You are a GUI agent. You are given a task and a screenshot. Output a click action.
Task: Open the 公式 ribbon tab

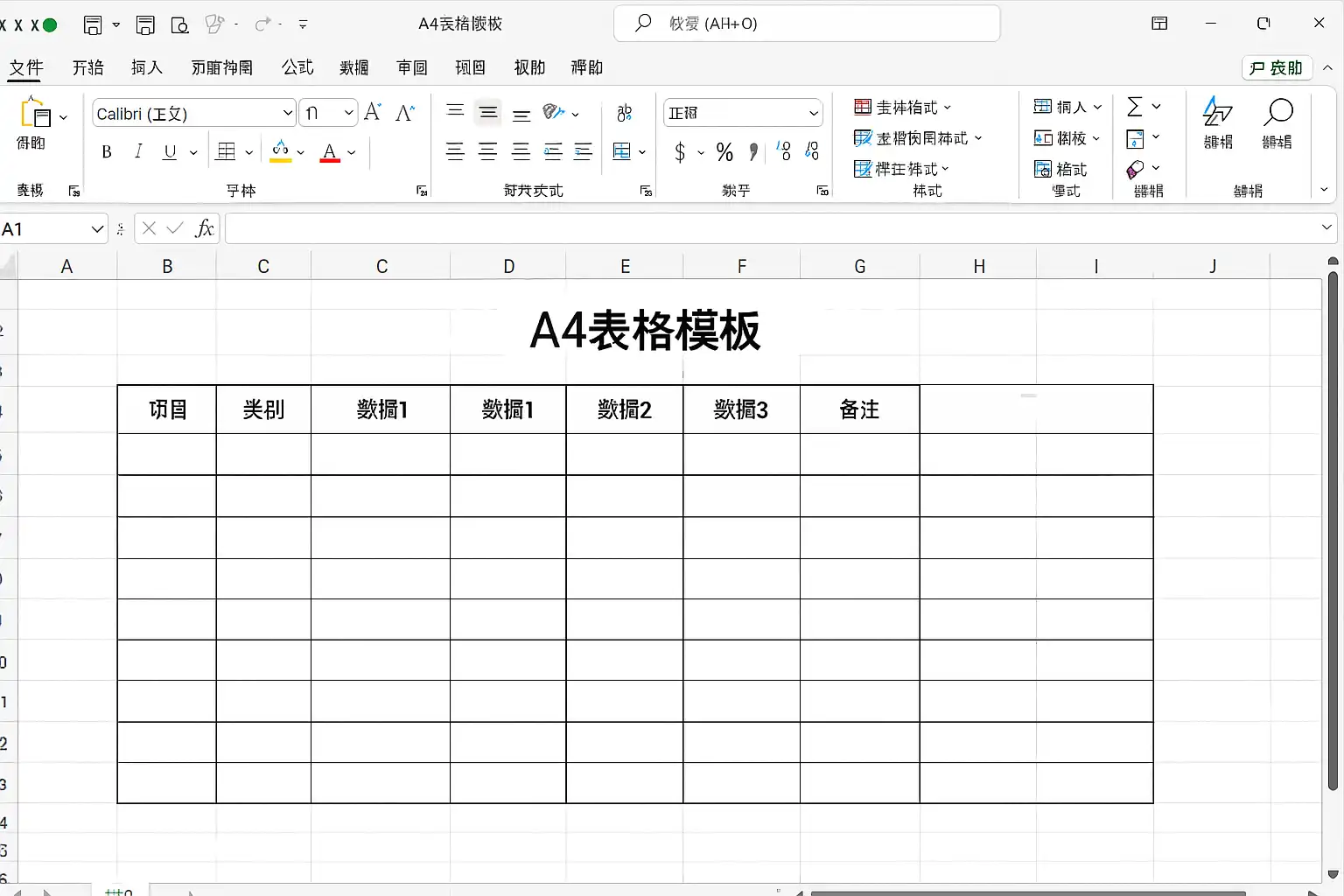297,67
